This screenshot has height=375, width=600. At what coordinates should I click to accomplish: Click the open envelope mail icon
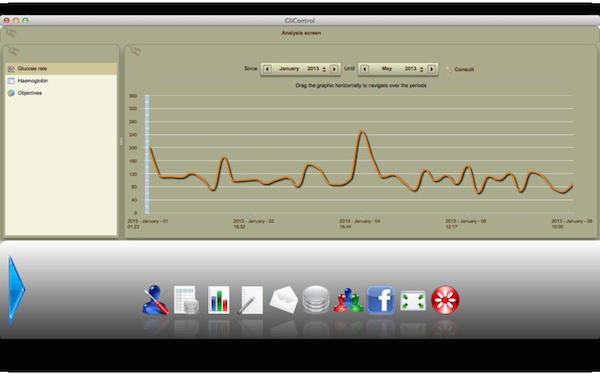[284, 300]
